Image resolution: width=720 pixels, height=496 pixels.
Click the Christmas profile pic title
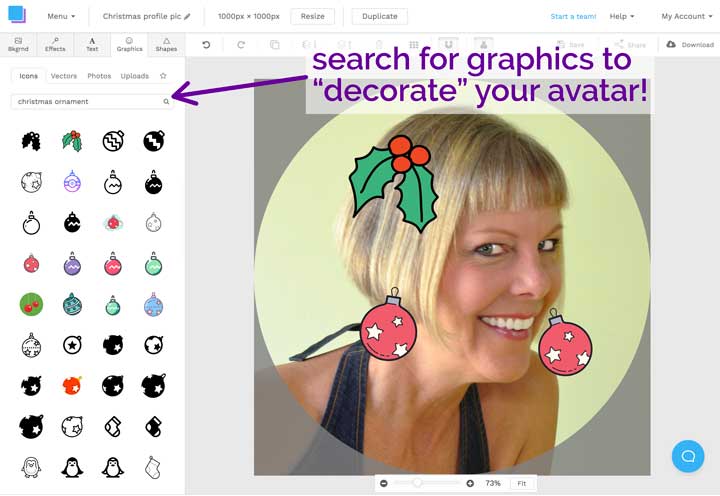tap(142, 16)
